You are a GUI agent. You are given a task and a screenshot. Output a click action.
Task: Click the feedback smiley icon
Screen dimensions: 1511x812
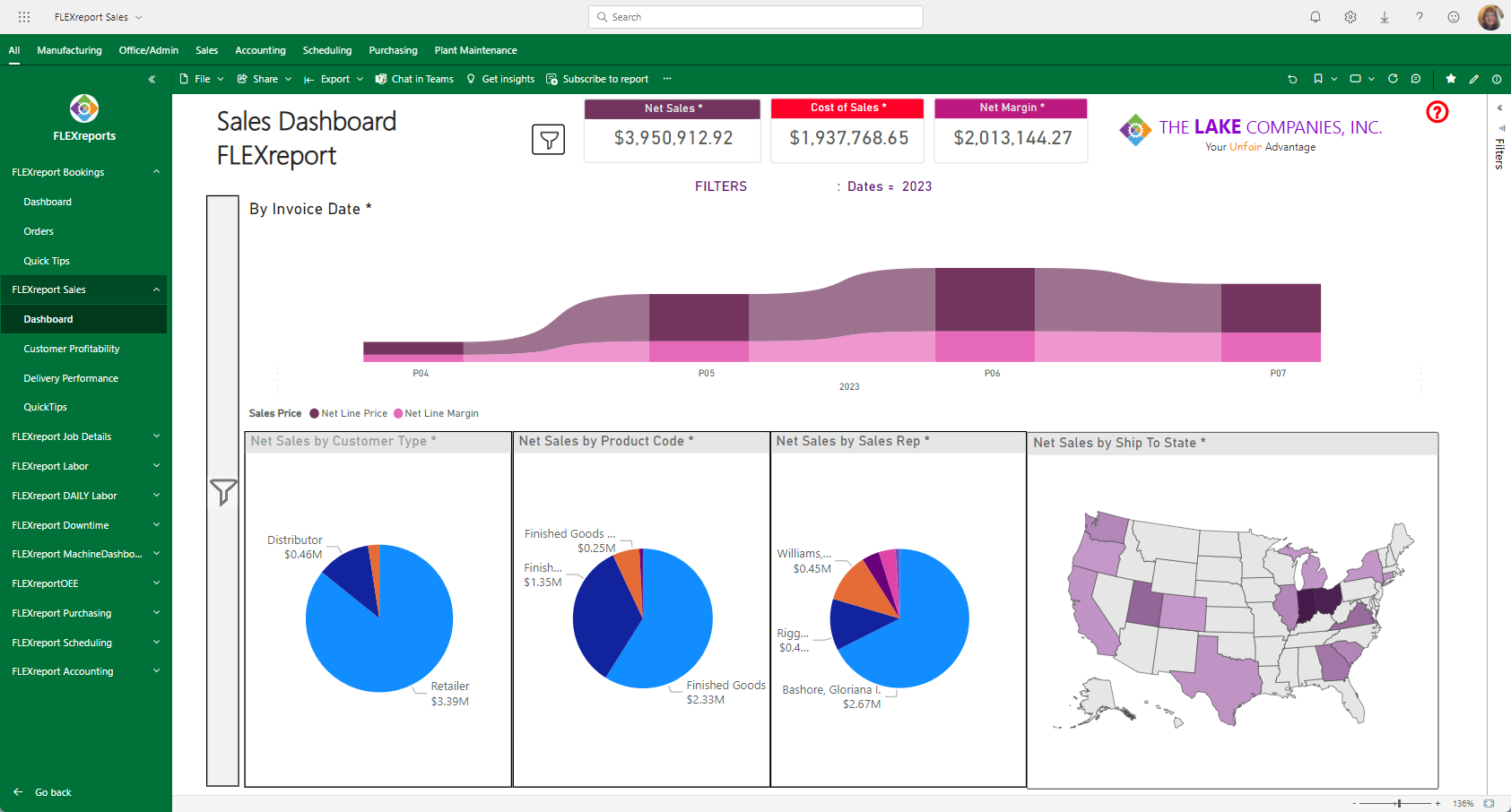point(1454,17)
